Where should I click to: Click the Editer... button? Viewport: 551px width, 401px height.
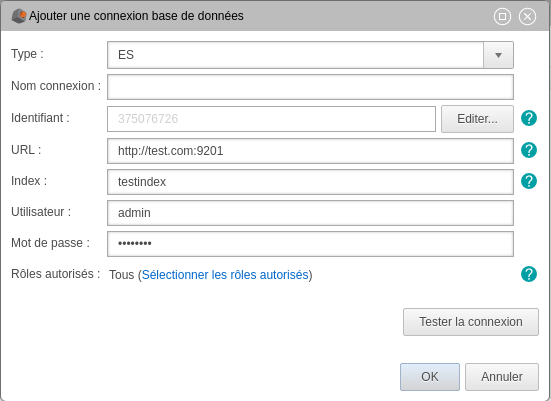point(477,119)
